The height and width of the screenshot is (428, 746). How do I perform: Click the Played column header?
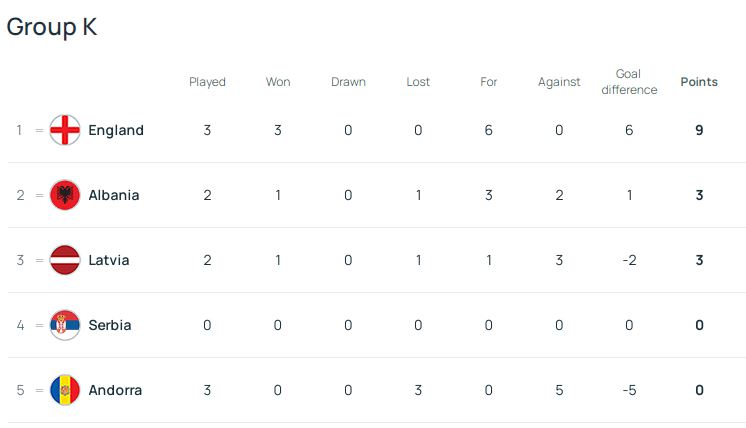(207, 82)
